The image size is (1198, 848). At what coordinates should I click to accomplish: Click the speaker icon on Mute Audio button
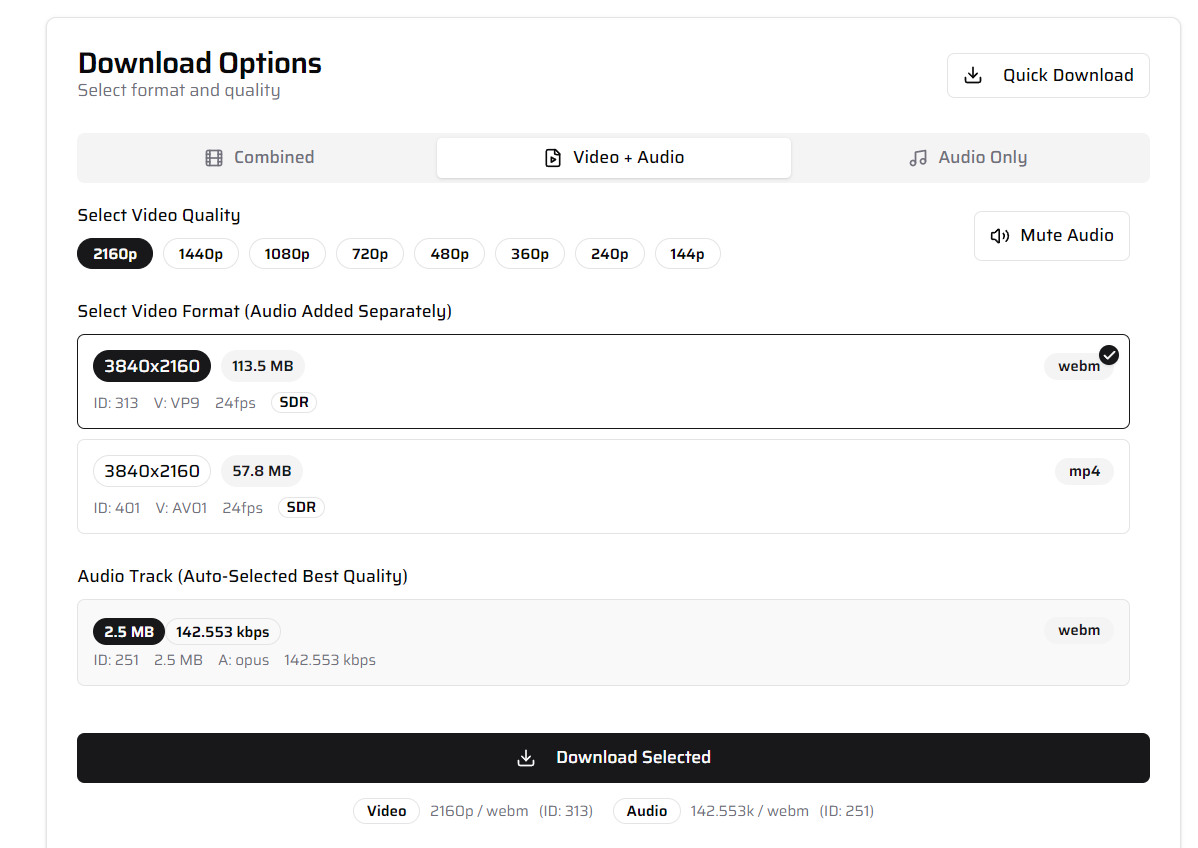pos(999,235)
